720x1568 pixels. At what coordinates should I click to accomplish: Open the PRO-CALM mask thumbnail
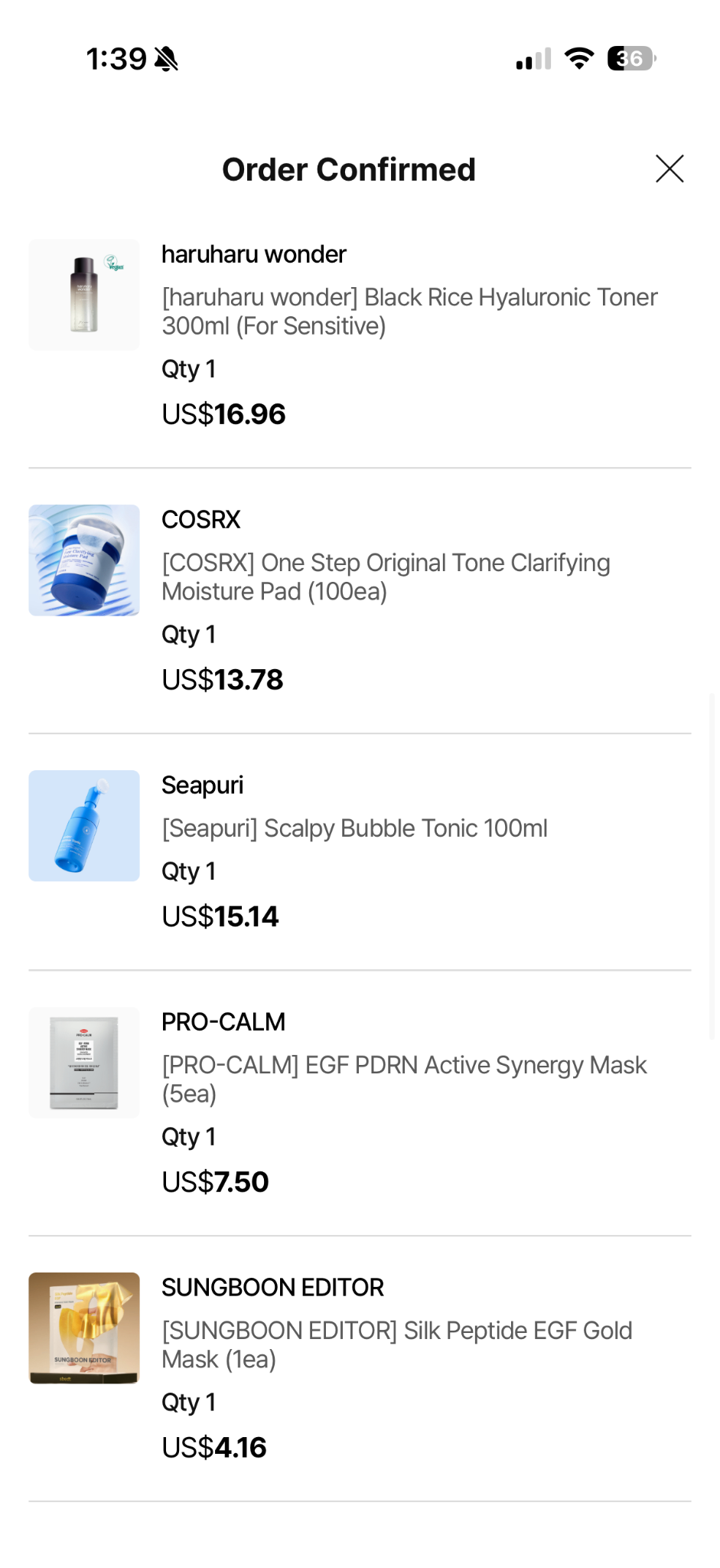(84, 1063)
